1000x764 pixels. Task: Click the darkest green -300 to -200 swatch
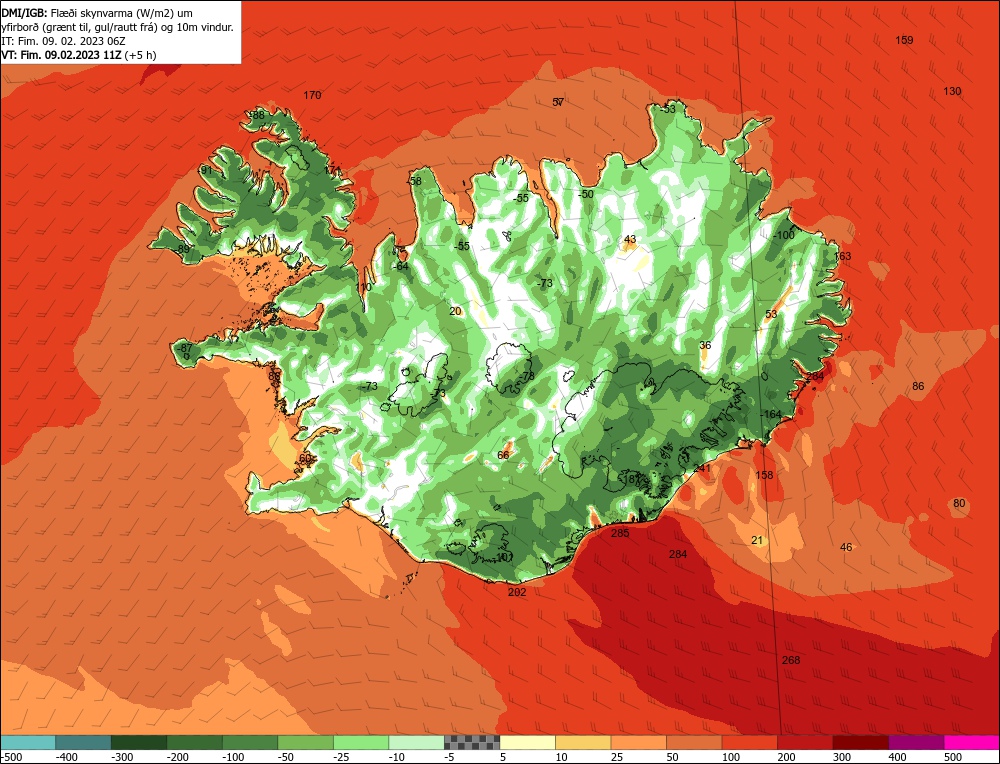click(x=139, y=742)
